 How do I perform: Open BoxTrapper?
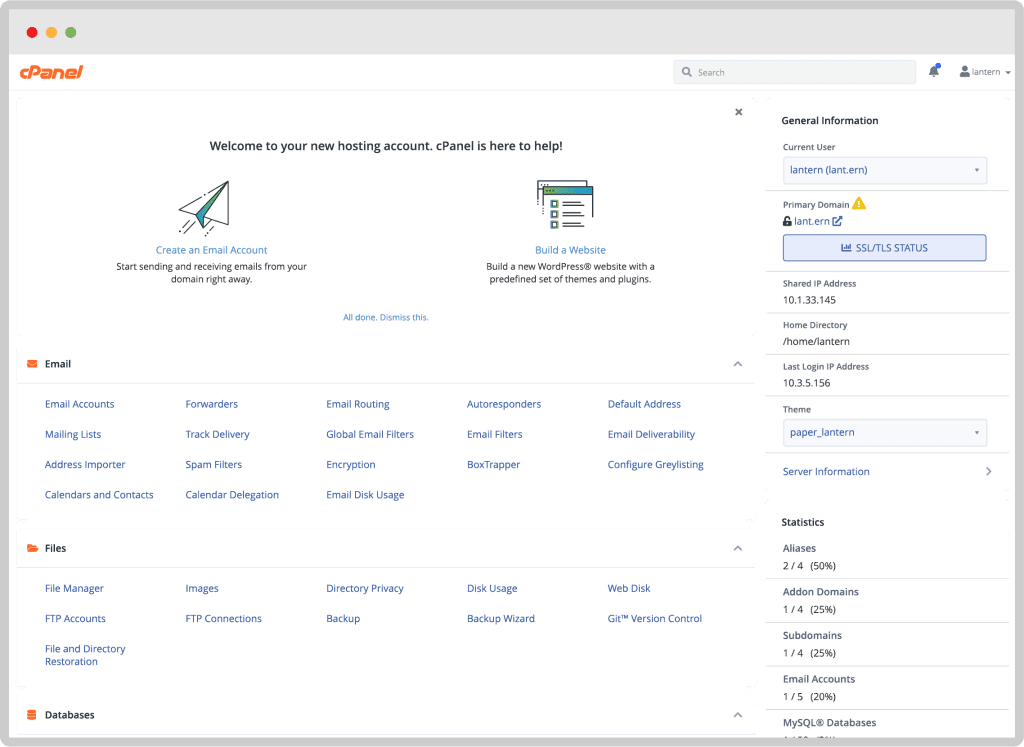pyautogui.click(x=494, y=465)
